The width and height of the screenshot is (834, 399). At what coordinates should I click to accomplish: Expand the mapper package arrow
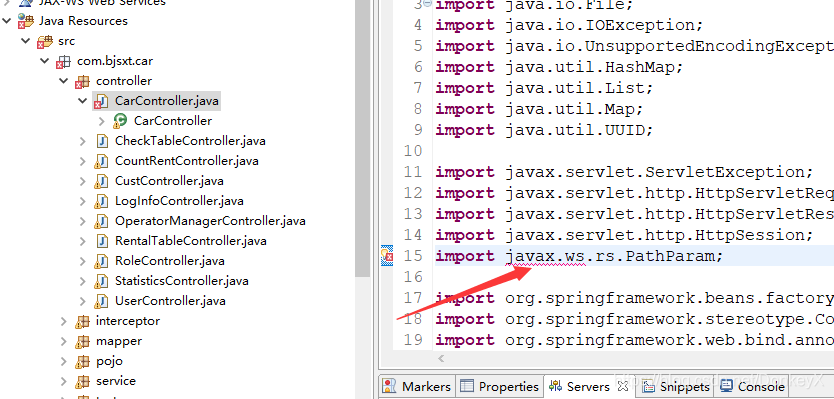coord(64,341)
